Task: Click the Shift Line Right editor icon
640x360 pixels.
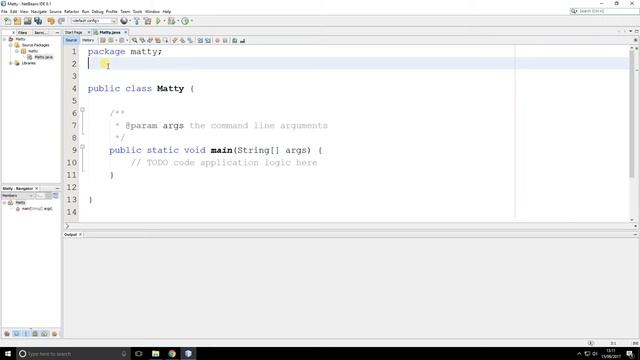Action: 208,40
